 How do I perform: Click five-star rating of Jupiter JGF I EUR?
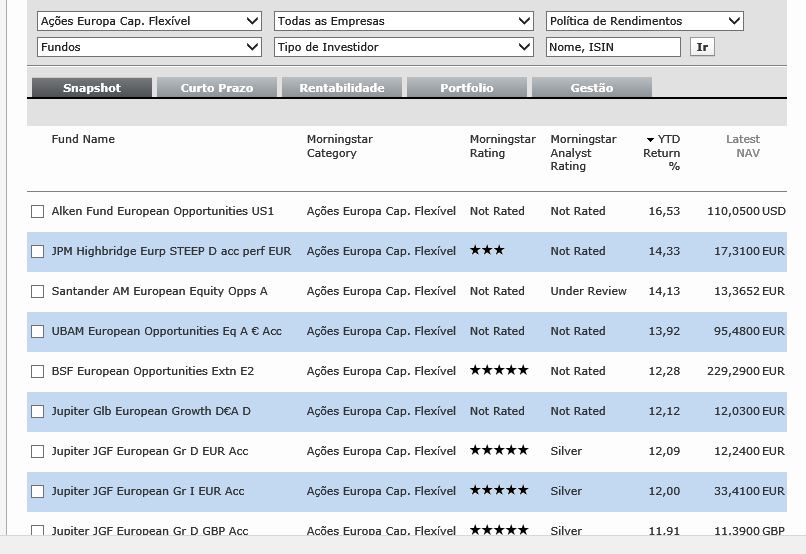coord(499,490)
